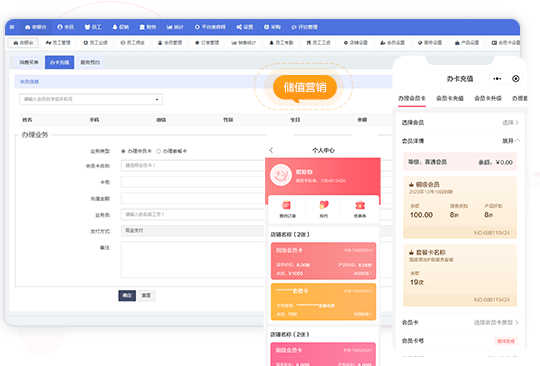Screen dimensions: 540x366
Task: Select the 办理套餐卡 radio button
Action: coord(158,151)
